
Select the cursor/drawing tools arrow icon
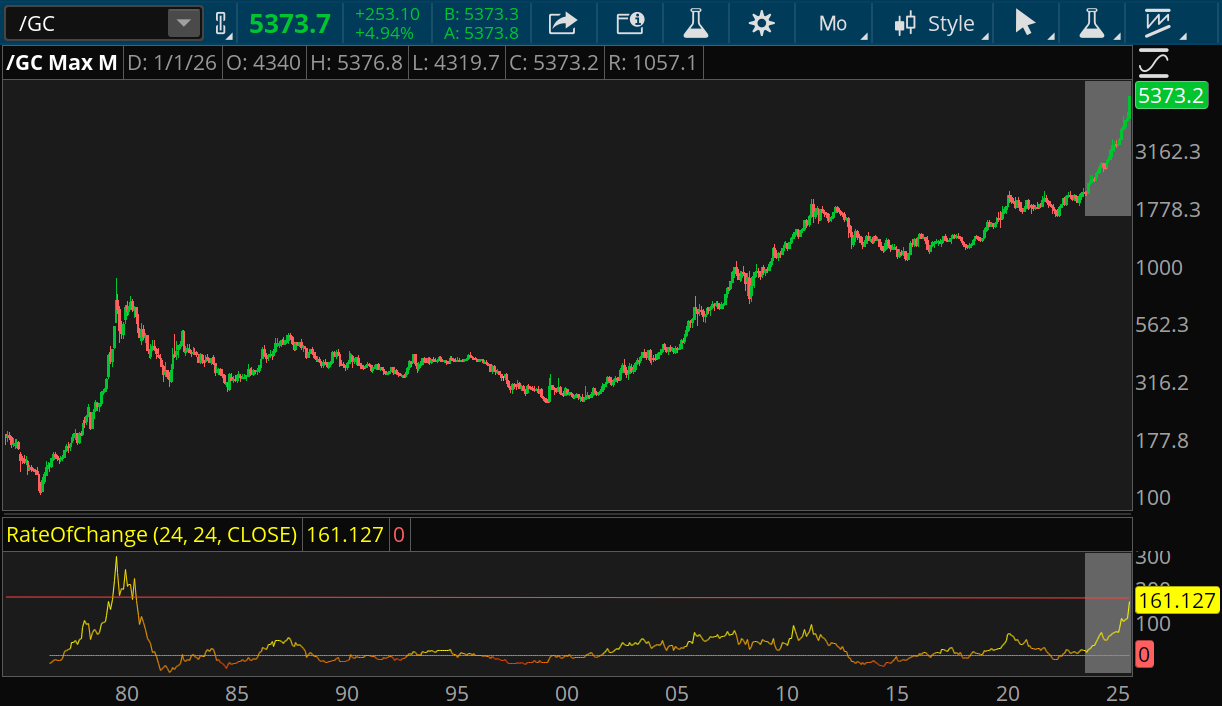click(x=1025, y=23)
